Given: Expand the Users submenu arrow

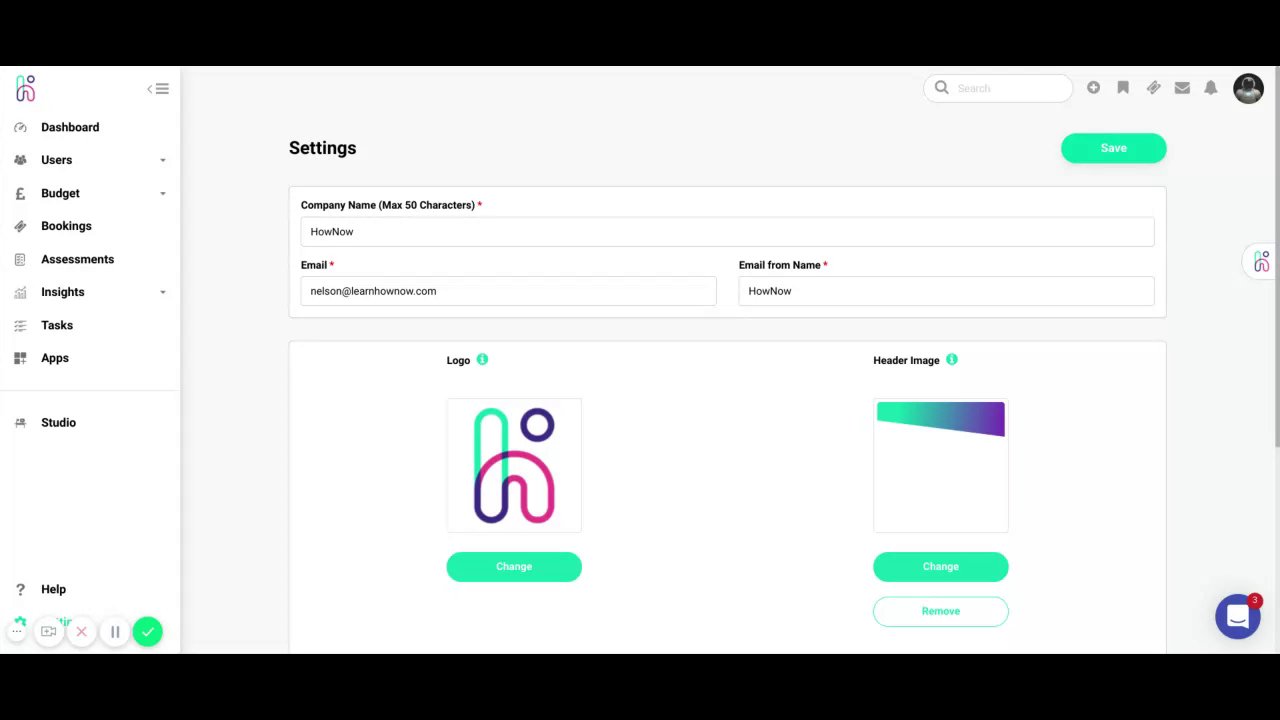Looking at the screenshot, I should tap(162, 160).
